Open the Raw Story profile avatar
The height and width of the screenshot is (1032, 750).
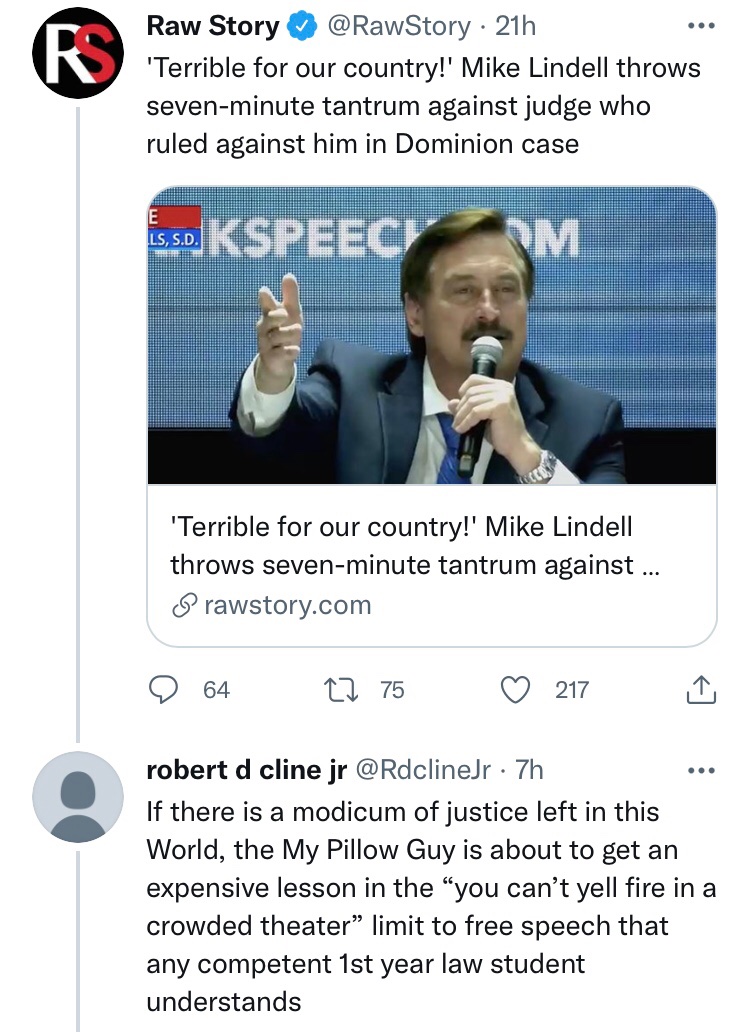tap(78, 53)
